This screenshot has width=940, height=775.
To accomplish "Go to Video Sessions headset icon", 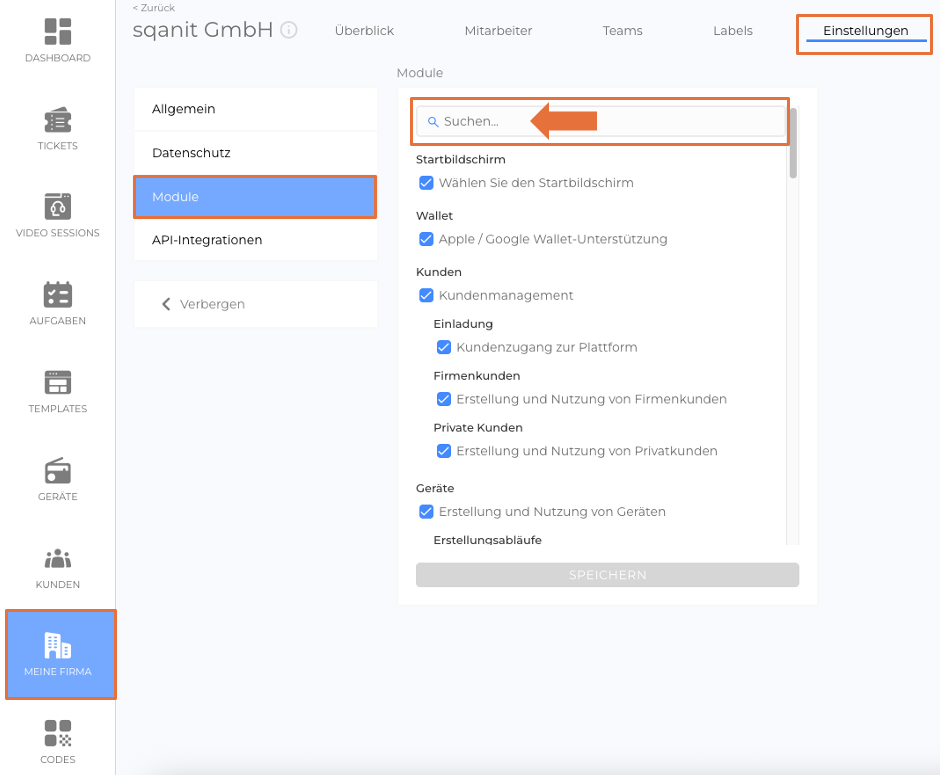I will [58, 207].
